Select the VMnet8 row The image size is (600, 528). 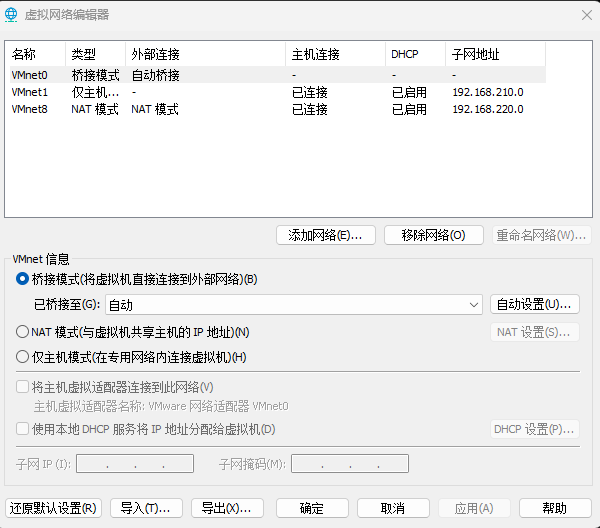coord(277,109)
